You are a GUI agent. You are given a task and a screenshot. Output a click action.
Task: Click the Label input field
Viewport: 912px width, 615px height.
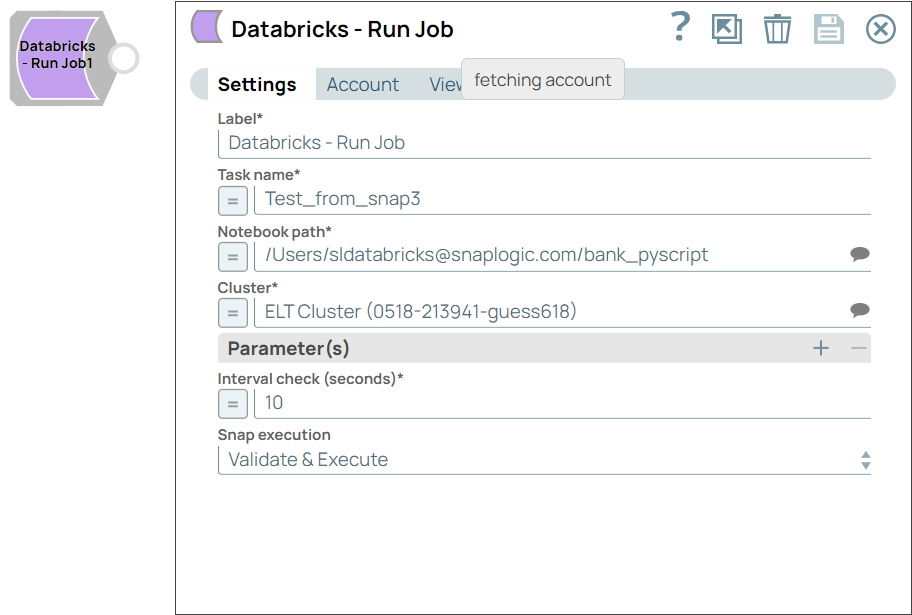coord(544,143)
